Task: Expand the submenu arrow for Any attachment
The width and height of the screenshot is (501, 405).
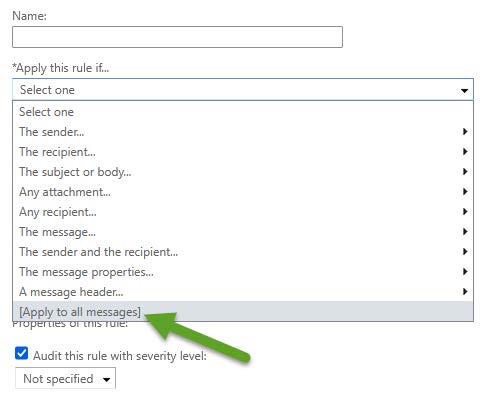Action: pos(465,192)
